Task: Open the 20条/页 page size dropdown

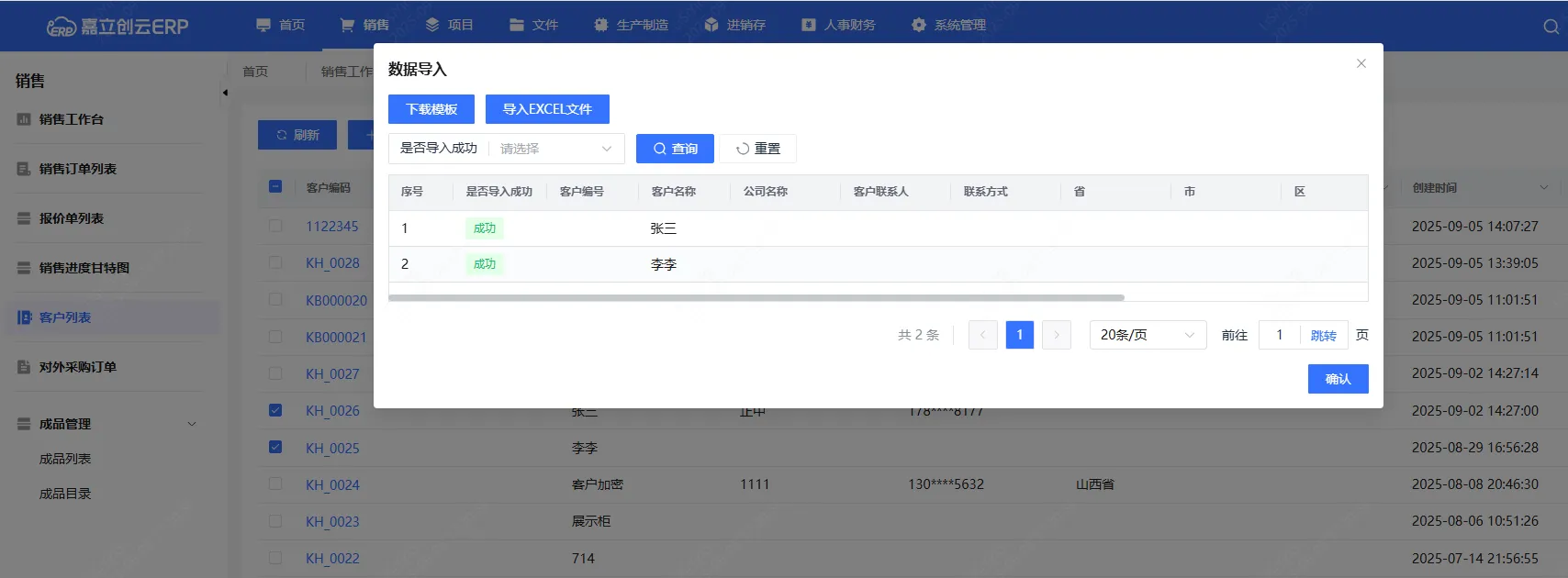Action: tap(1147, 335)
